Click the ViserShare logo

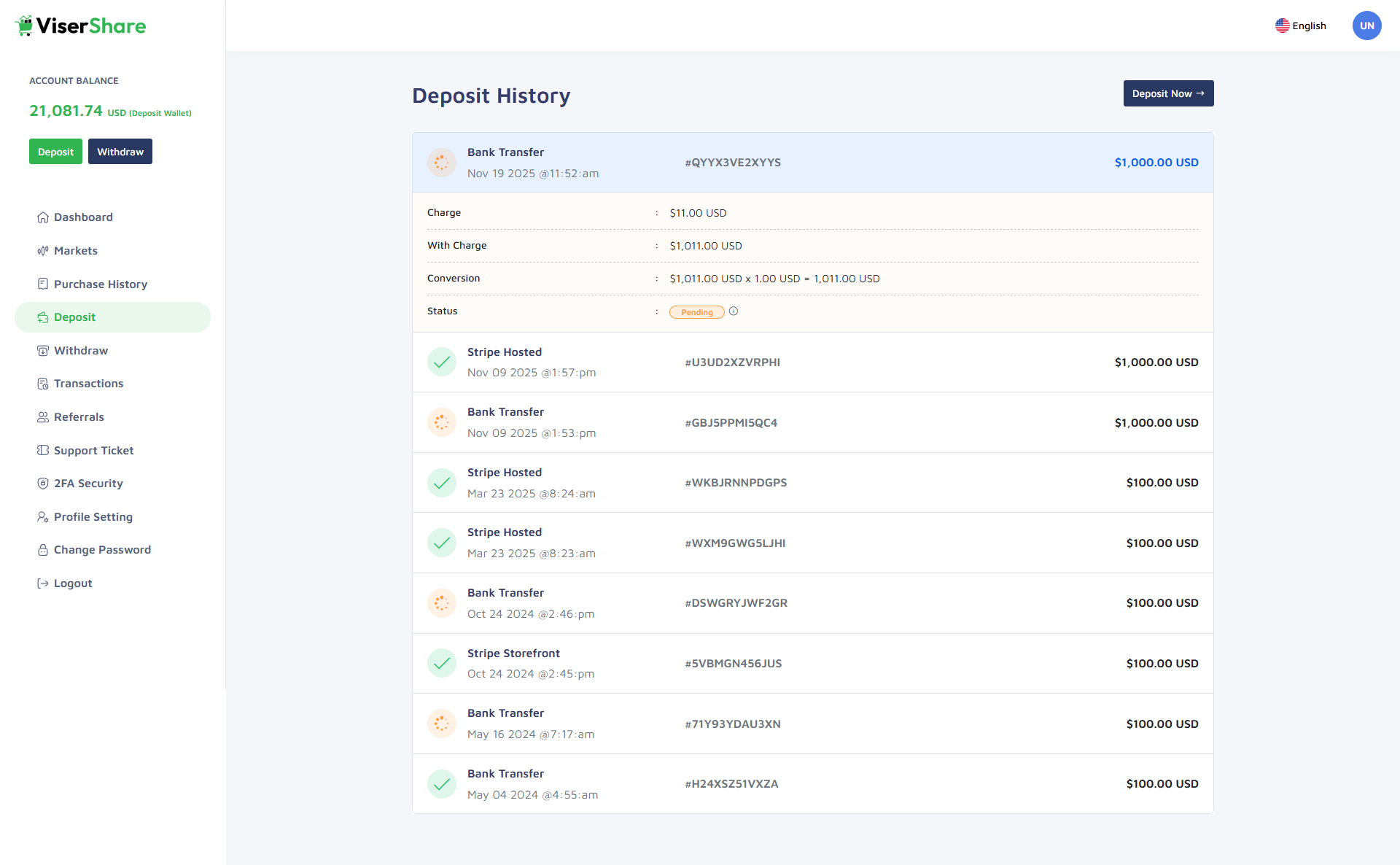[81, 26]
